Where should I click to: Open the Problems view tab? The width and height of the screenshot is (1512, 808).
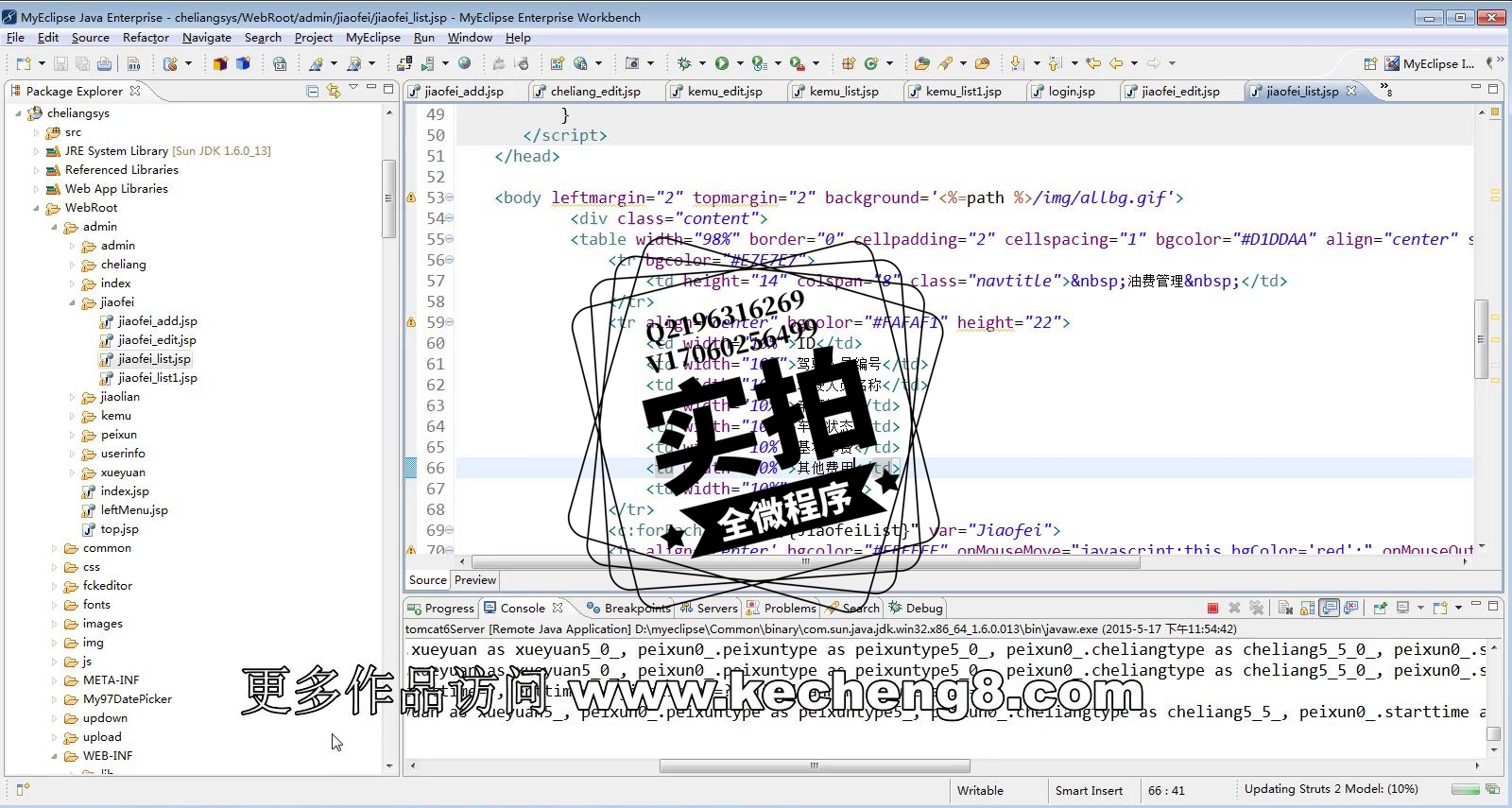pyautogui.click(x=782, y=608)
